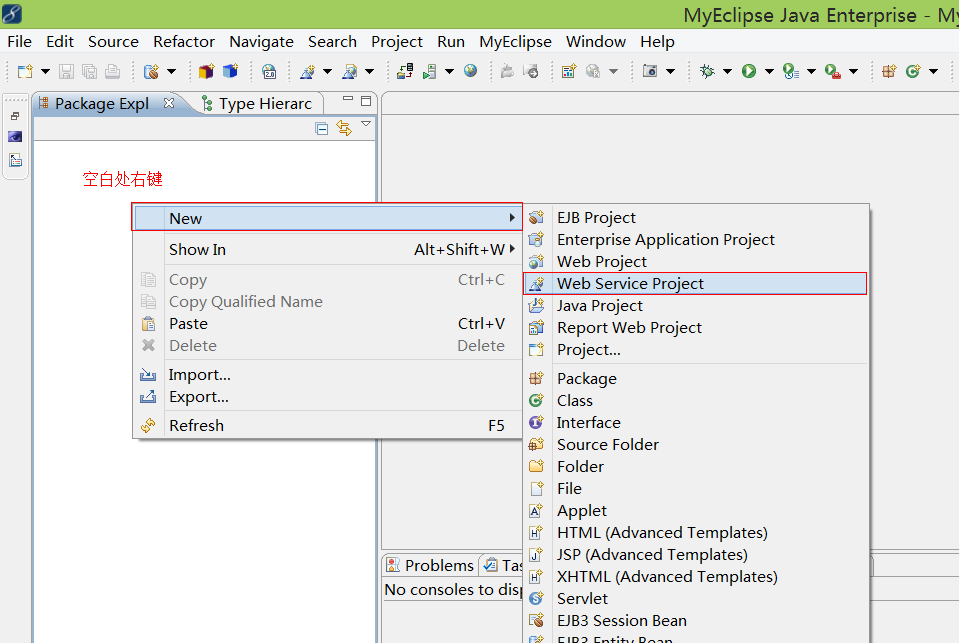This screenshot has width=959, height=643.
Task: Minimize the Package Explorer view
Action: tap(348, 98)
